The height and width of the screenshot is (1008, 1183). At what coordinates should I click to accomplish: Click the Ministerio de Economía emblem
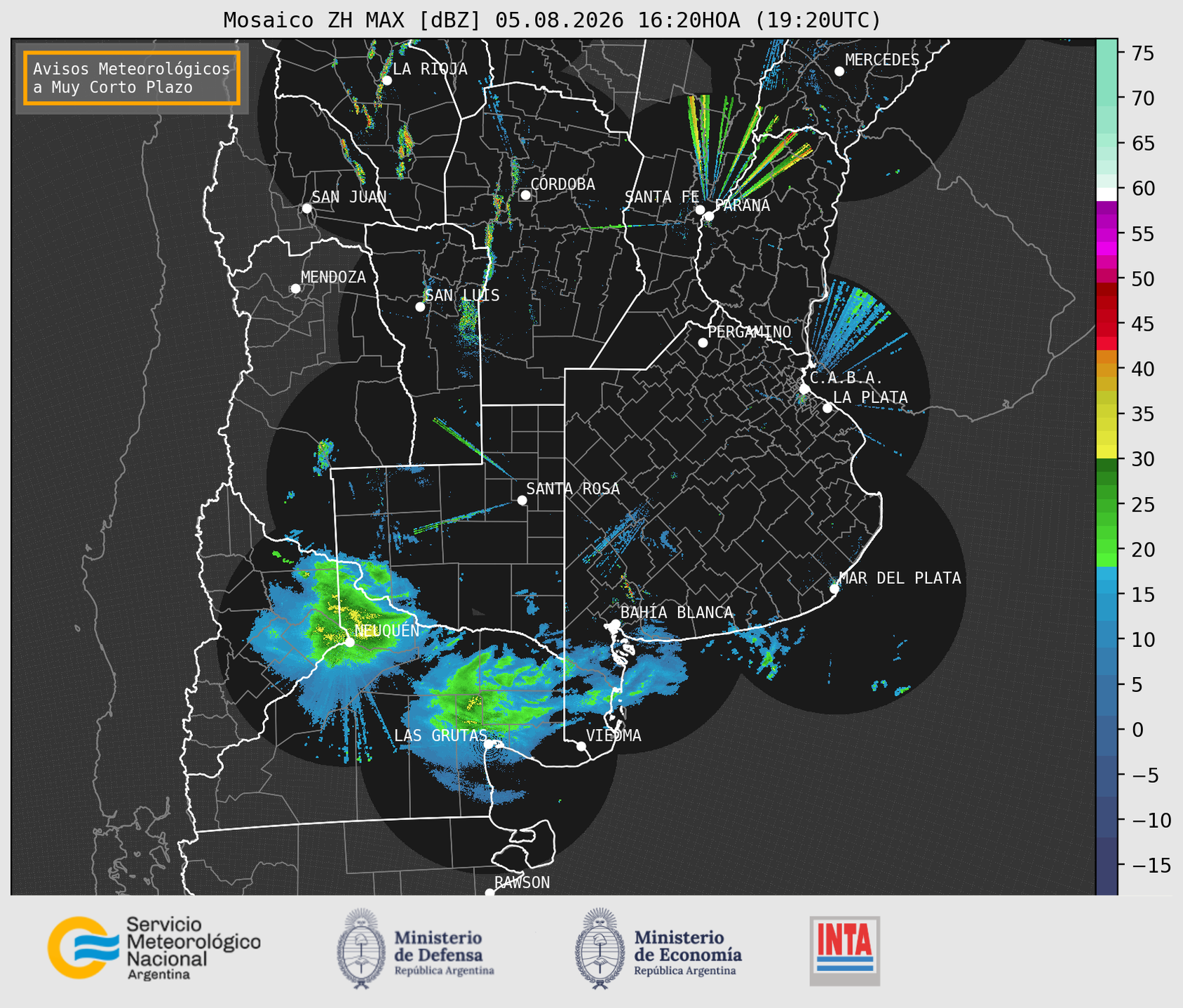pos(600,948)
